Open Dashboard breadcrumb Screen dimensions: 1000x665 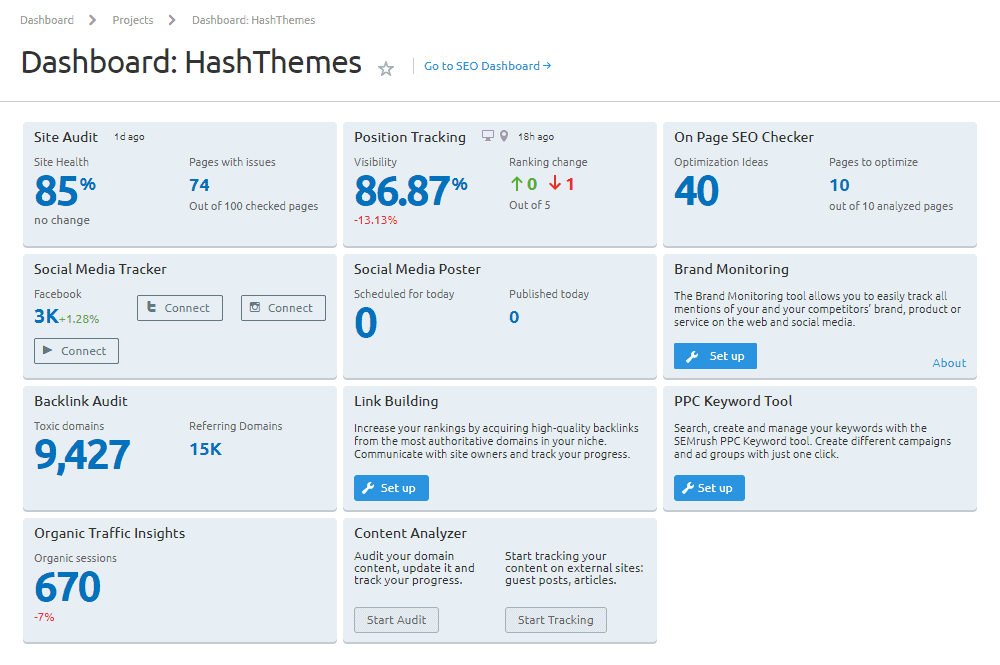(47, 20)
